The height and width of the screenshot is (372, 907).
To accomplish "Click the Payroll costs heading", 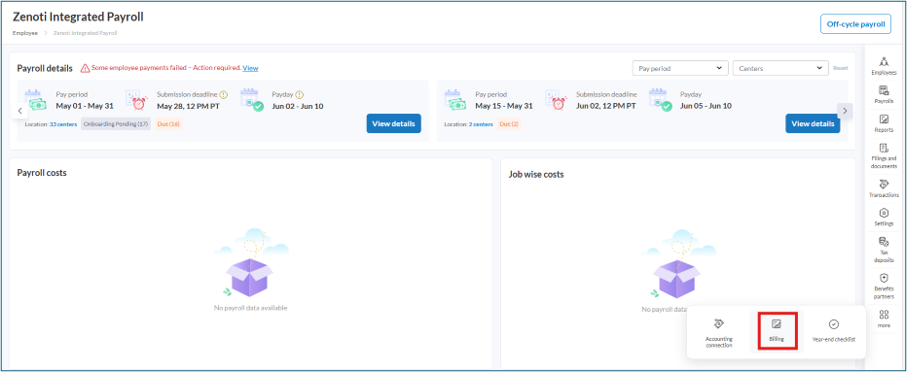I will 42,173.
